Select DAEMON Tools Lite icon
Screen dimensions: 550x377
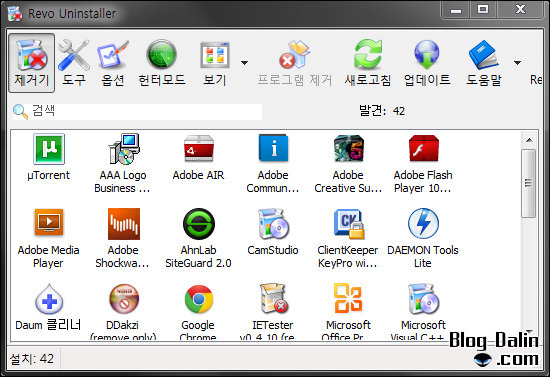(423, 224)
